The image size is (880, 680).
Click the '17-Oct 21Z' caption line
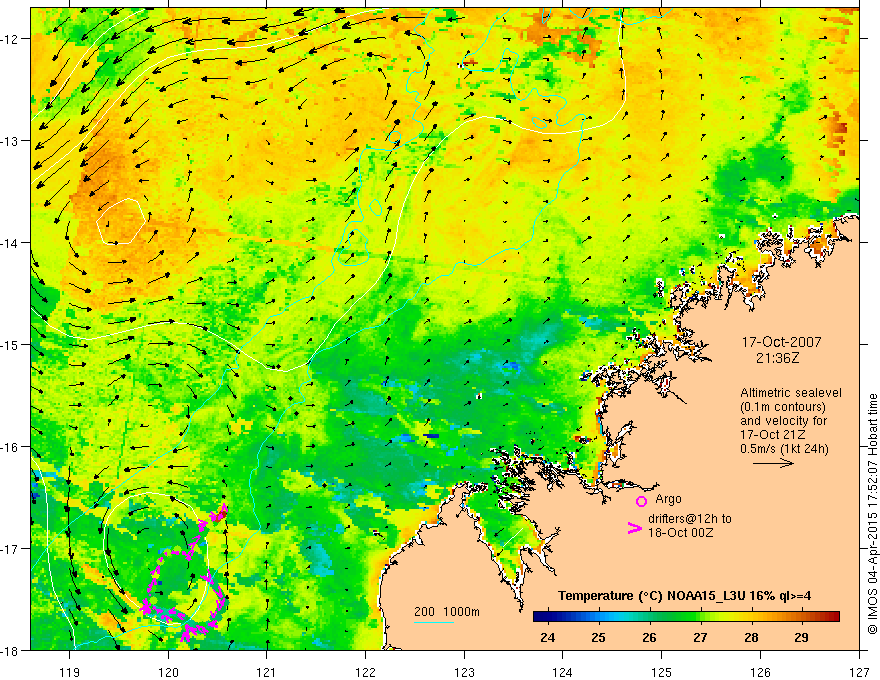click(x=773, y=435)
